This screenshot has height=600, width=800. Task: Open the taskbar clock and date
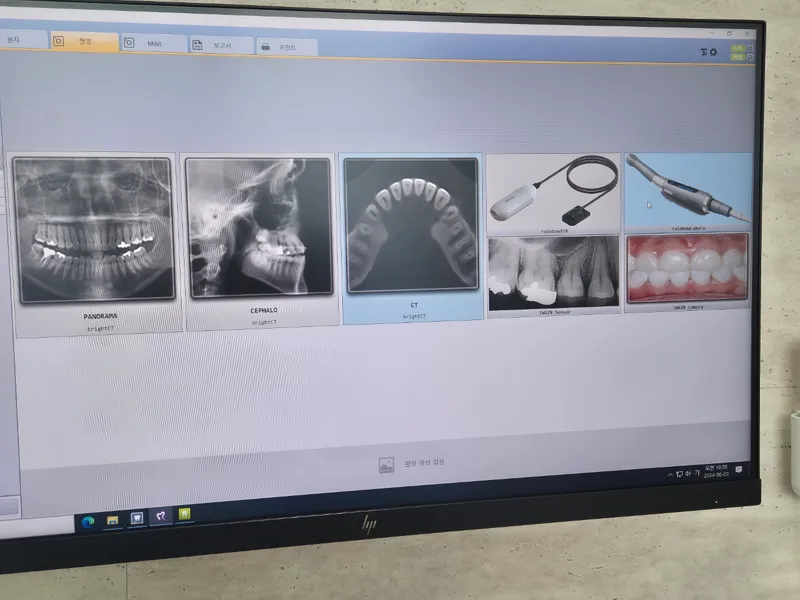coord(716,471)
